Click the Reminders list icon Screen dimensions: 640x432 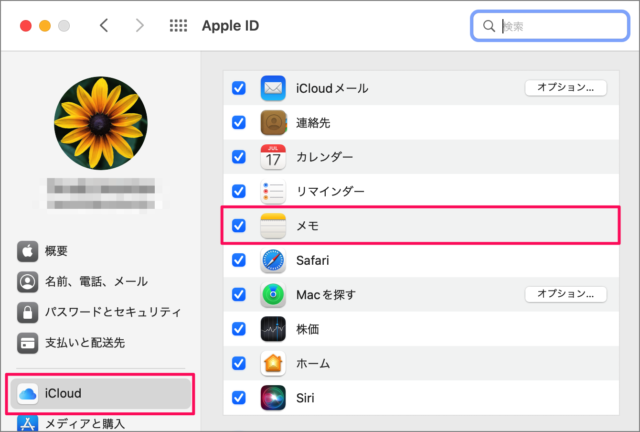click(x=273, y=191)
